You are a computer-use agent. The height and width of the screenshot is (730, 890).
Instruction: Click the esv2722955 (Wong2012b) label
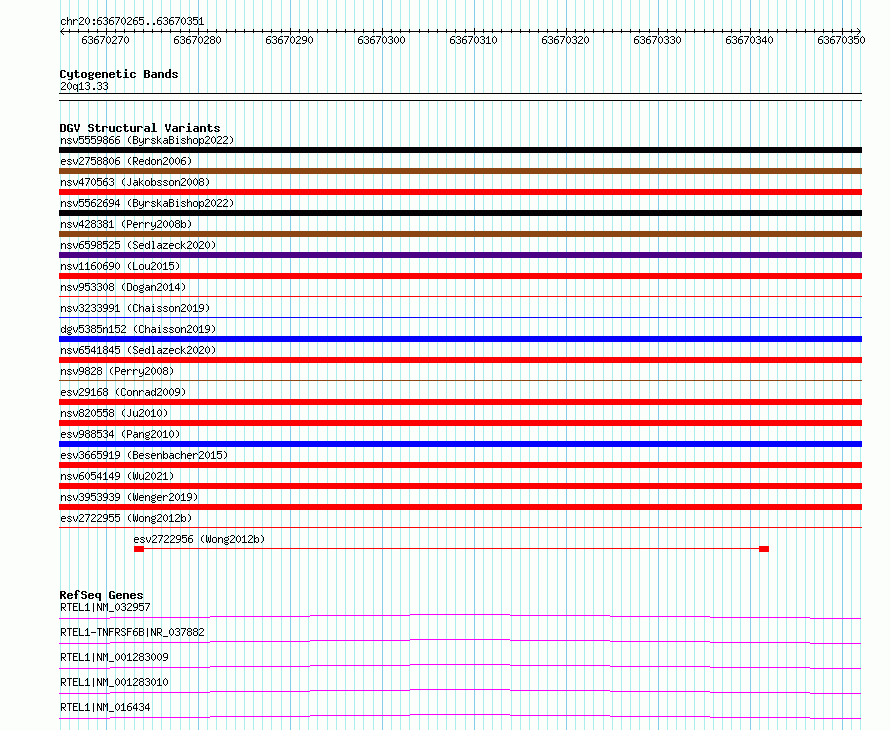click(x=126, y=518)
